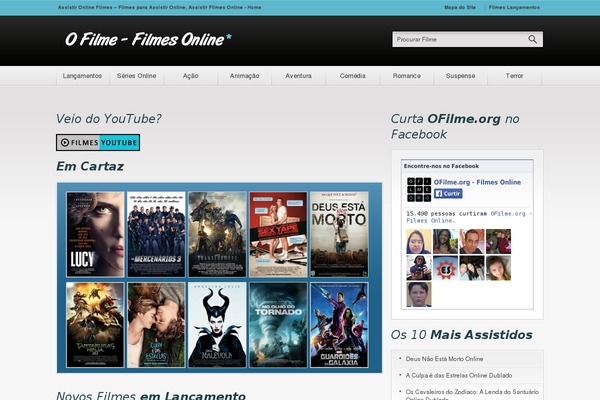Click the Em Cartaz heading
Screen dimensions: 600x400
click(x=90, y=166)
